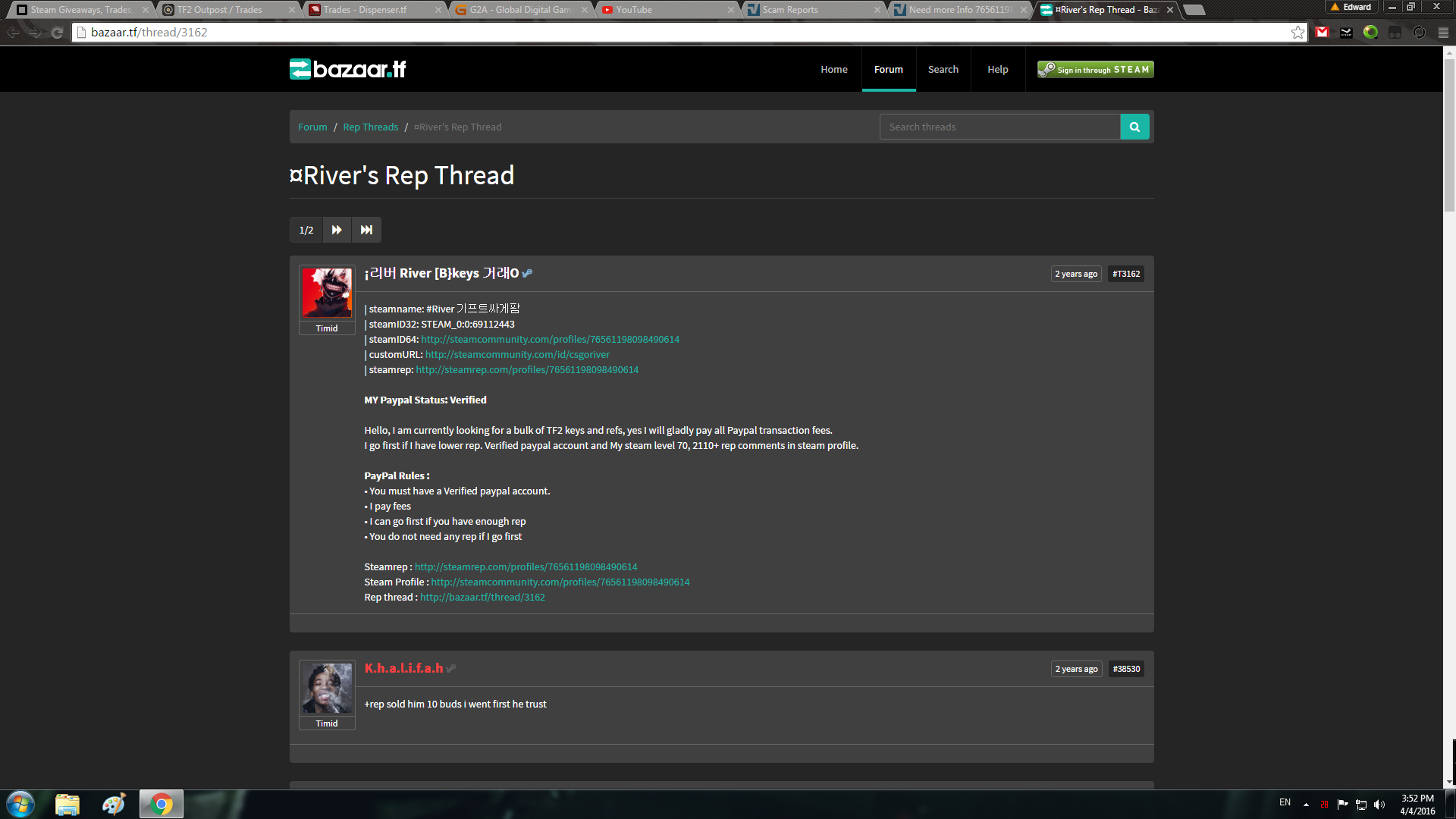The image size is (1456, 819).
Task: Open Chrome menu hamburger icon
Action: coord(1443,32)
